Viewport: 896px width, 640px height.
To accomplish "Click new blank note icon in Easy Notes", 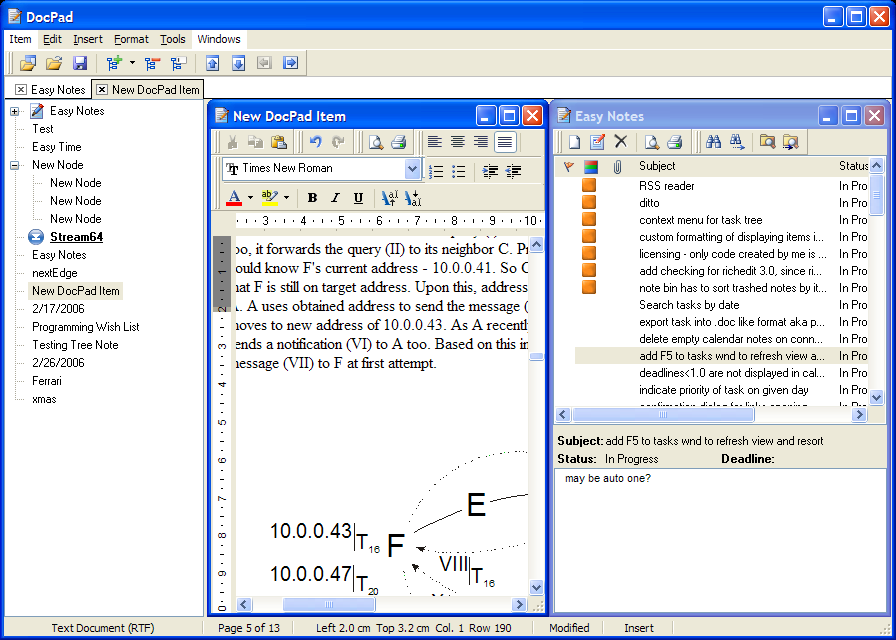I will [574, 142].
